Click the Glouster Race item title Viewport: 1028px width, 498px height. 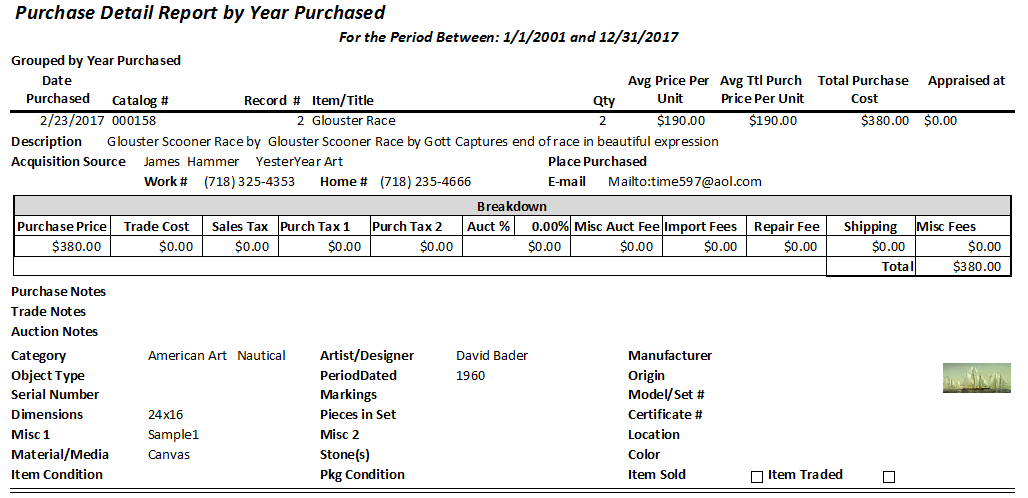pos(354,121)
